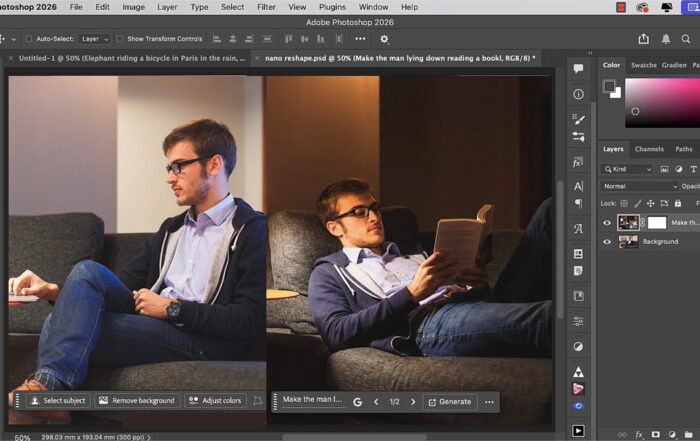The image size is (700, 441).
Task: Click the Generate button
Action: [449, 401]
